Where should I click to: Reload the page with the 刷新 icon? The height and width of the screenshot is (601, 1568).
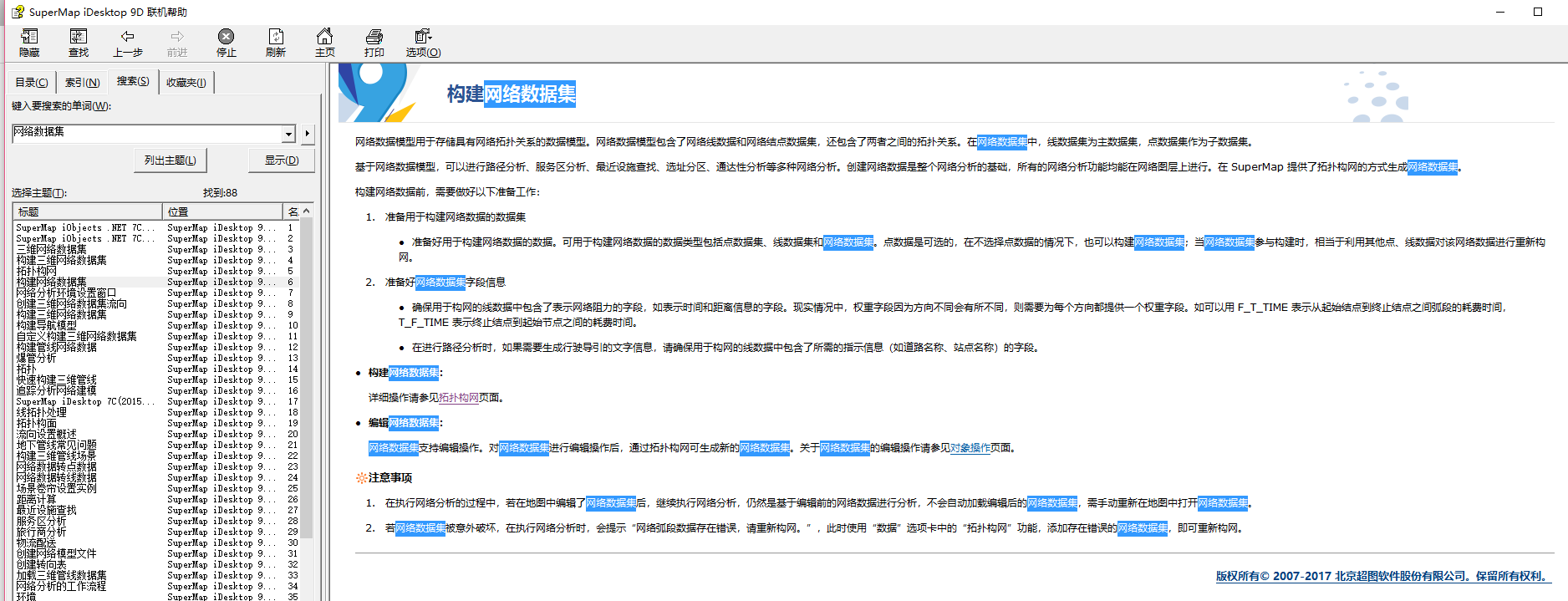coord(276,43)
